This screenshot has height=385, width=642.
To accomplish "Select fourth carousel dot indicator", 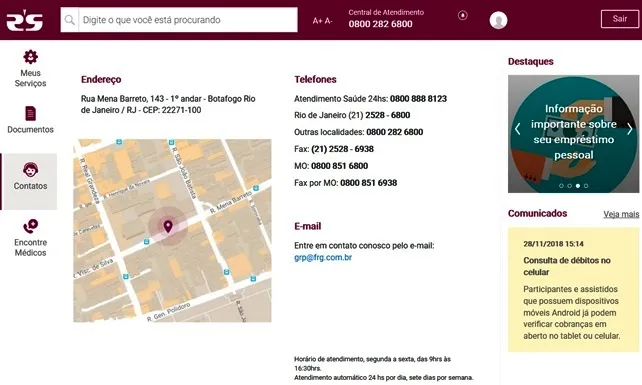I will click(x=586, y=186).
